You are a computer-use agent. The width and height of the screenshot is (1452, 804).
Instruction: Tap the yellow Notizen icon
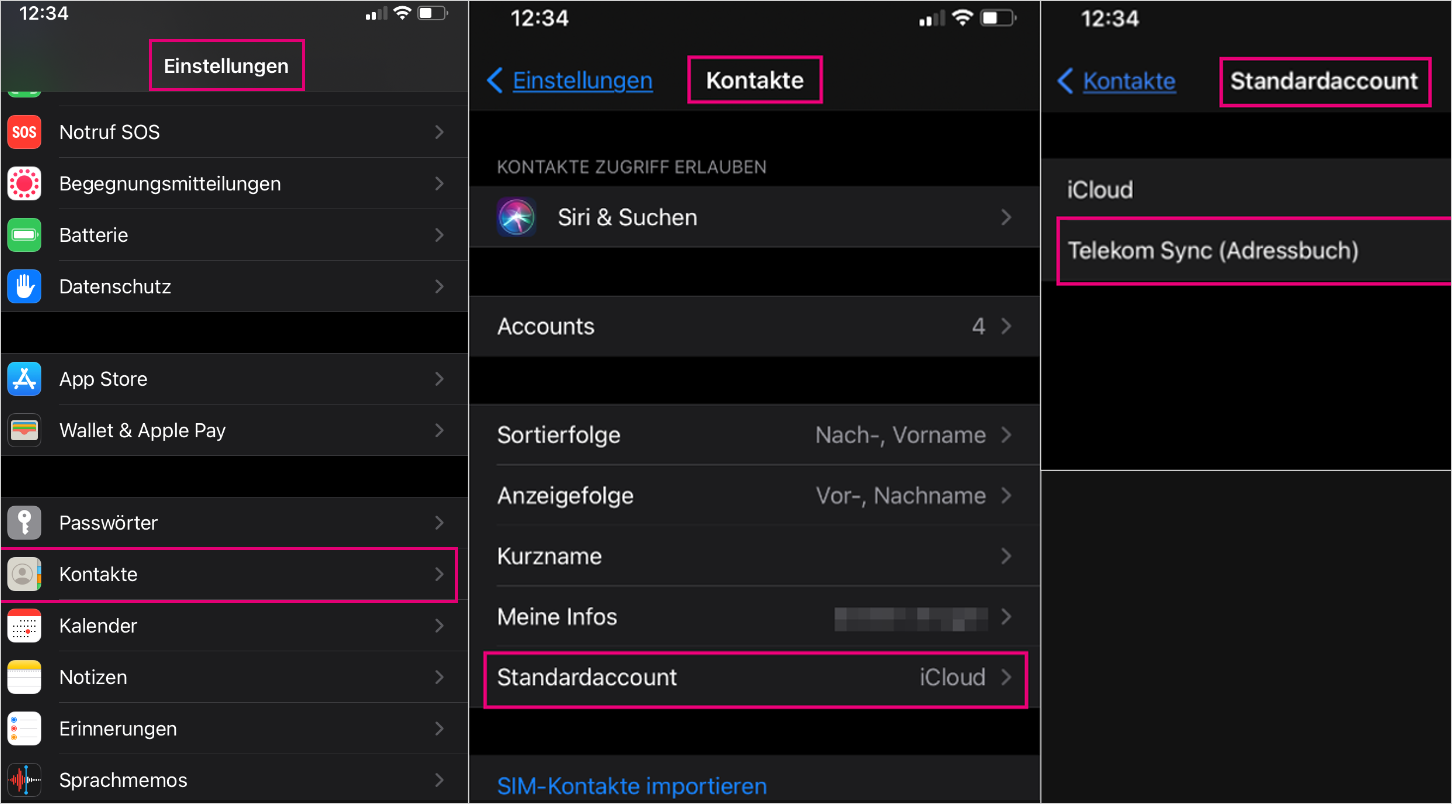pos(24,677)
